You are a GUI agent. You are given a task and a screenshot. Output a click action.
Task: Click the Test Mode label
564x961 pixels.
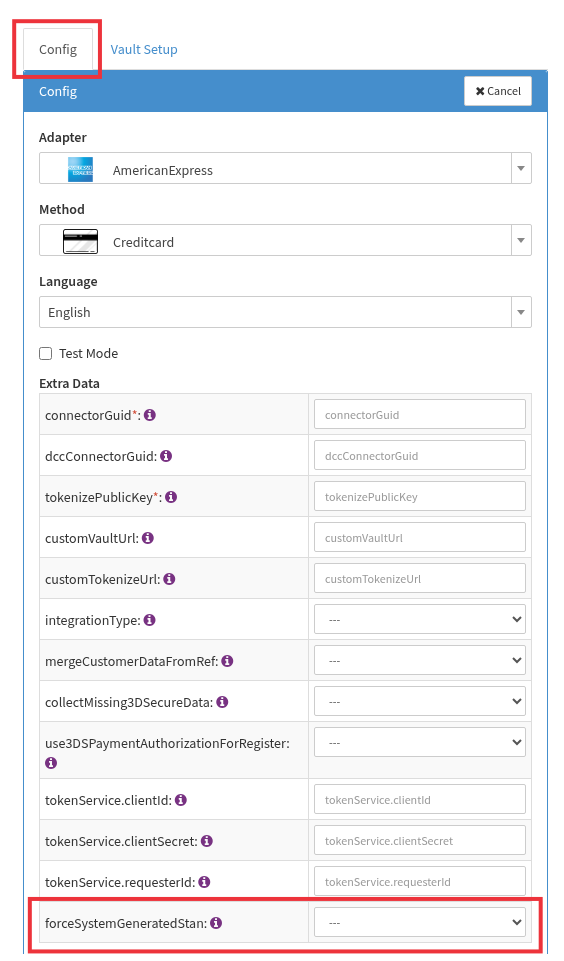(88, 354)
